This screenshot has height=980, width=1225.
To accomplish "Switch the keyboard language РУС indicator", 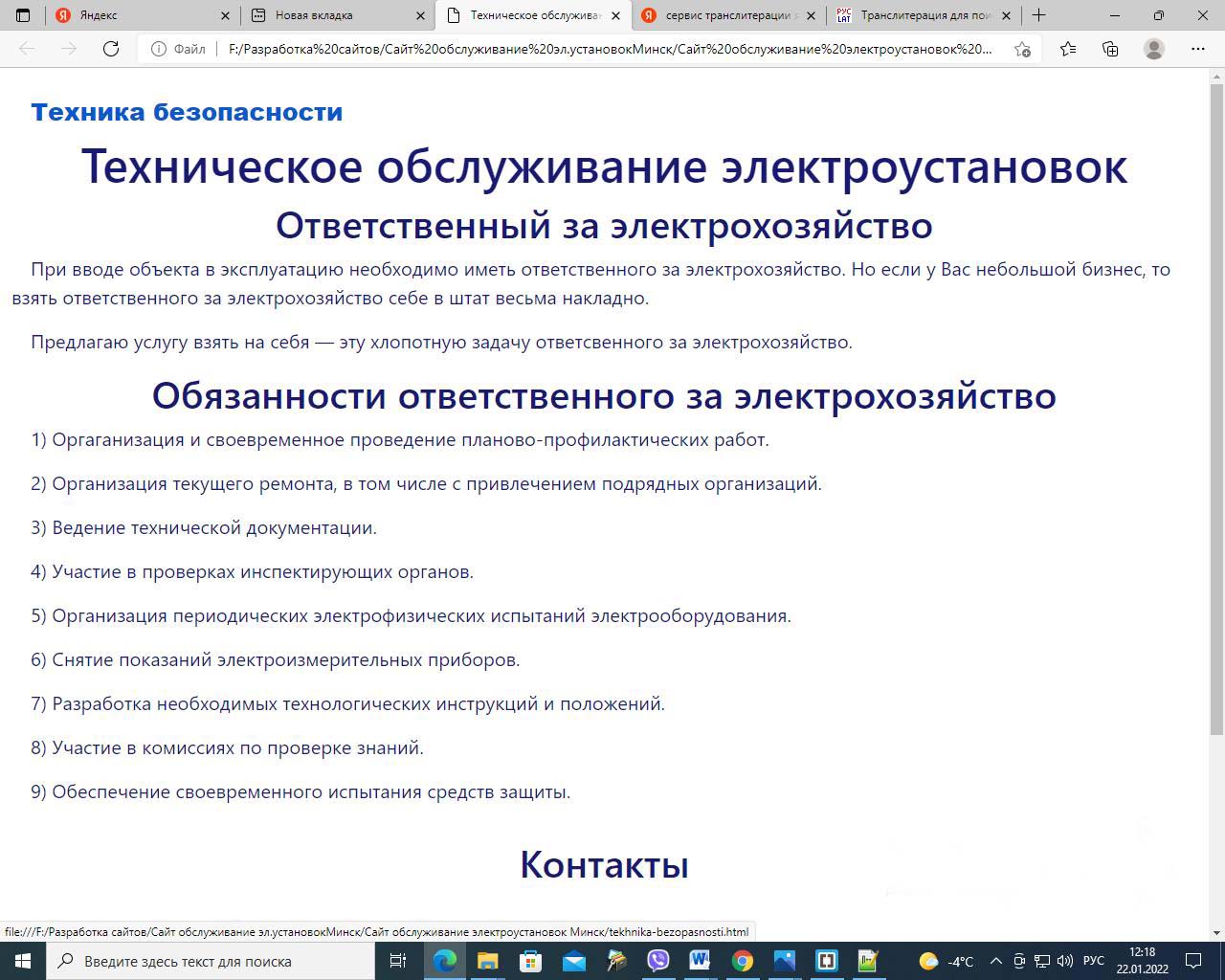I will pos(1093,961).
